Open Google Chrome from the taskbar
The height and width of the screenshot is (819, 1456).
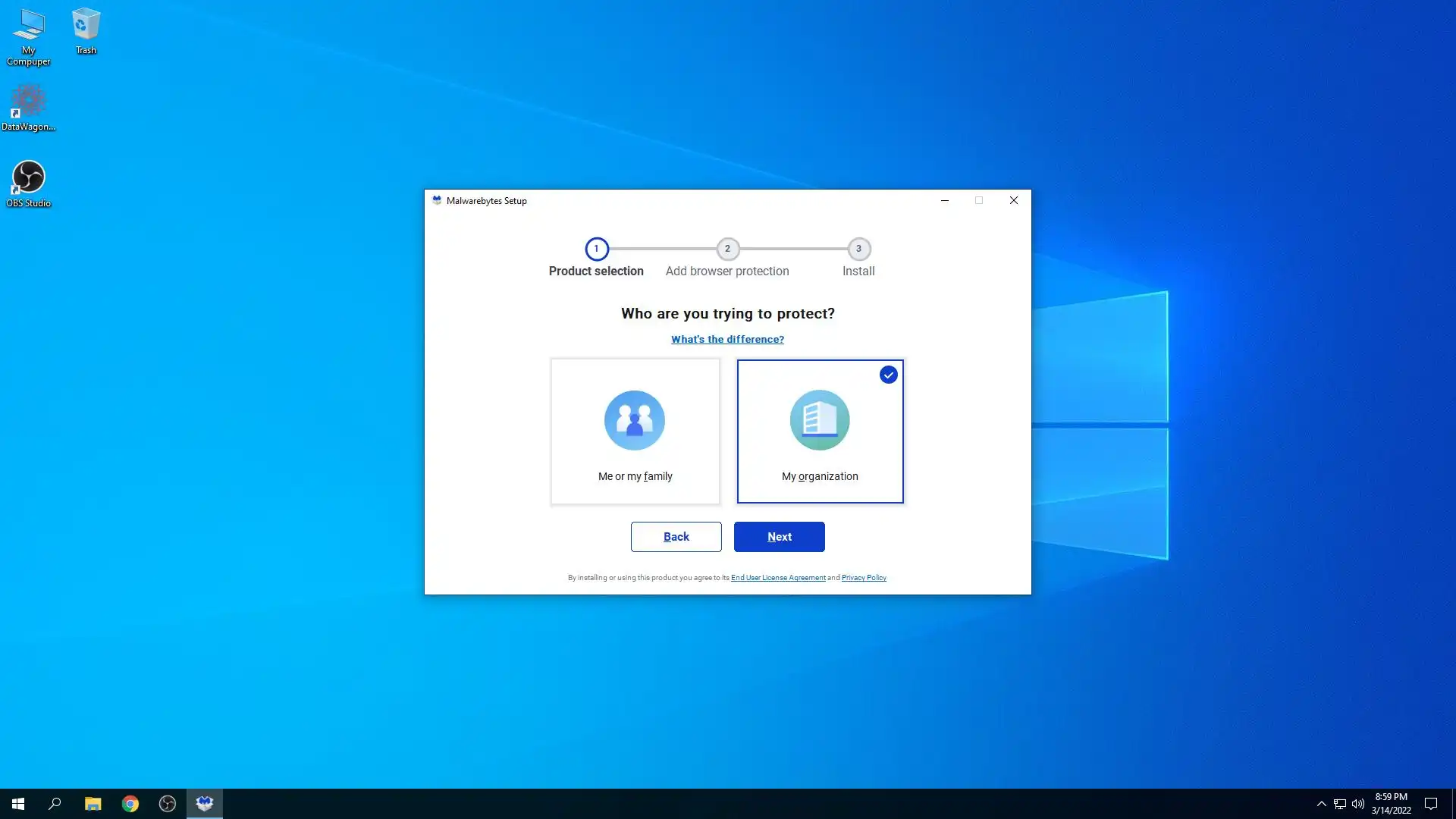pyautogui.click(x=130, y=804)
